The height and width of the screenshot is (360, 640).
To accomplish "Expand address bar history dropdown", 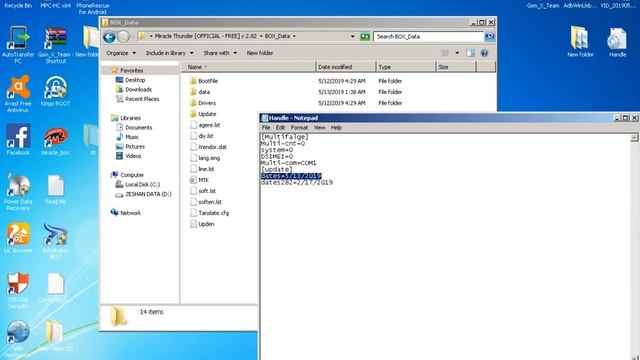I will click(x=352, y=36).
